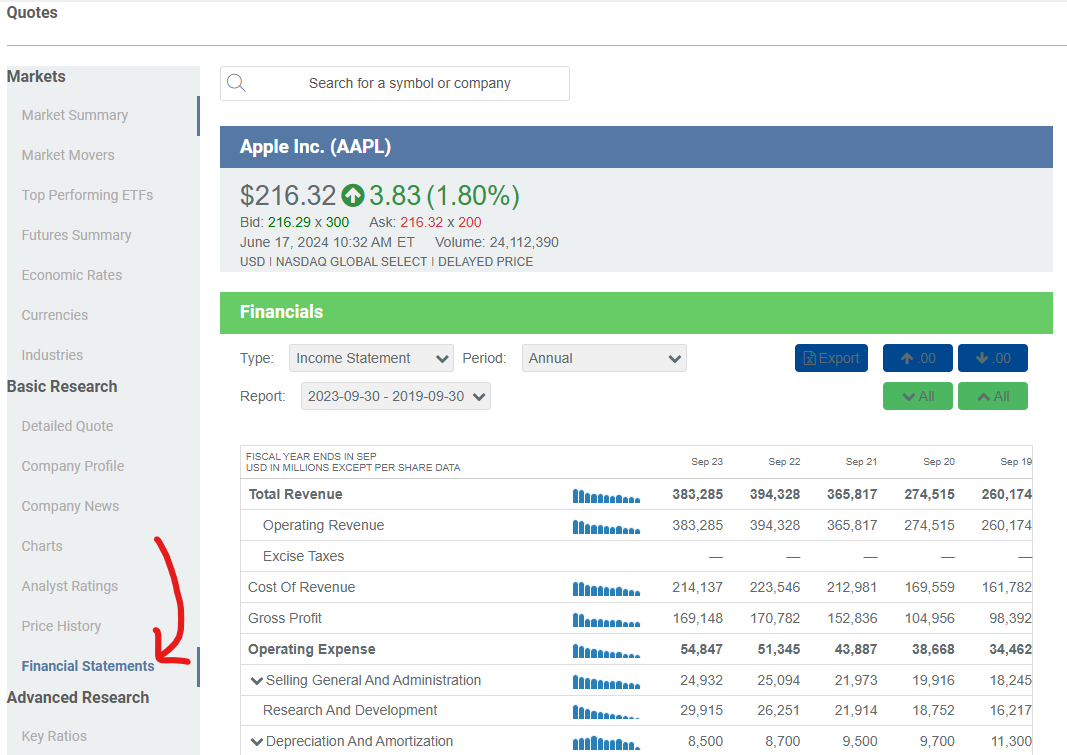The width and height of the screenshot is (1067, 755).
Task: Click the Financials section header
Action: pyautogui.click(x=636, y=313)
